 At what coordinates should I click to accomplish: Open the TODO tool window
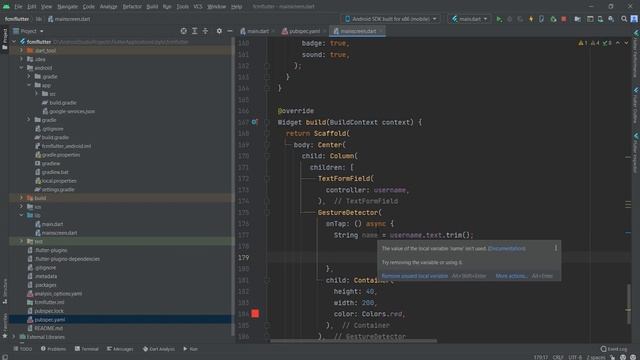click(22, 349)
